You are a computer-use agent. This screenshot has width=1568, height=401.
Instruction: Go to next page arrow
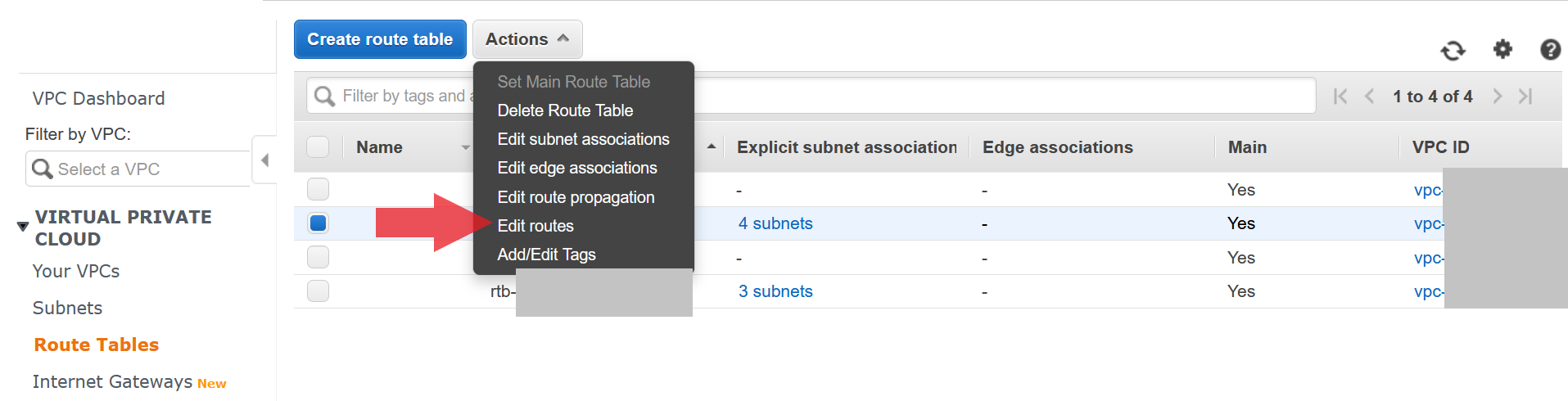(x=1497, y=97)
